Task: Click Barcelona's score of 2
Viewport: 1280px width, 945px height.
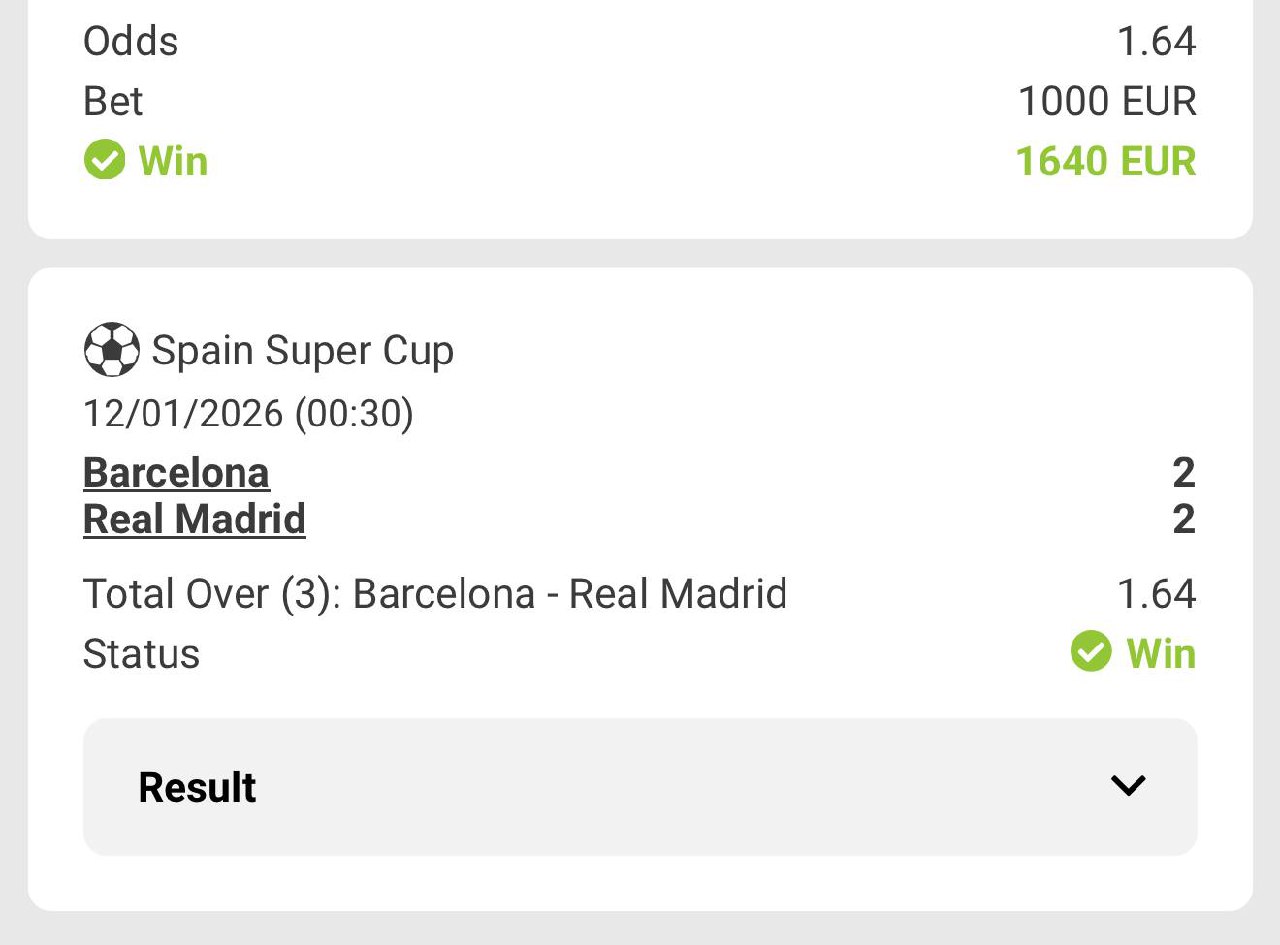Action: point(1184,472)
